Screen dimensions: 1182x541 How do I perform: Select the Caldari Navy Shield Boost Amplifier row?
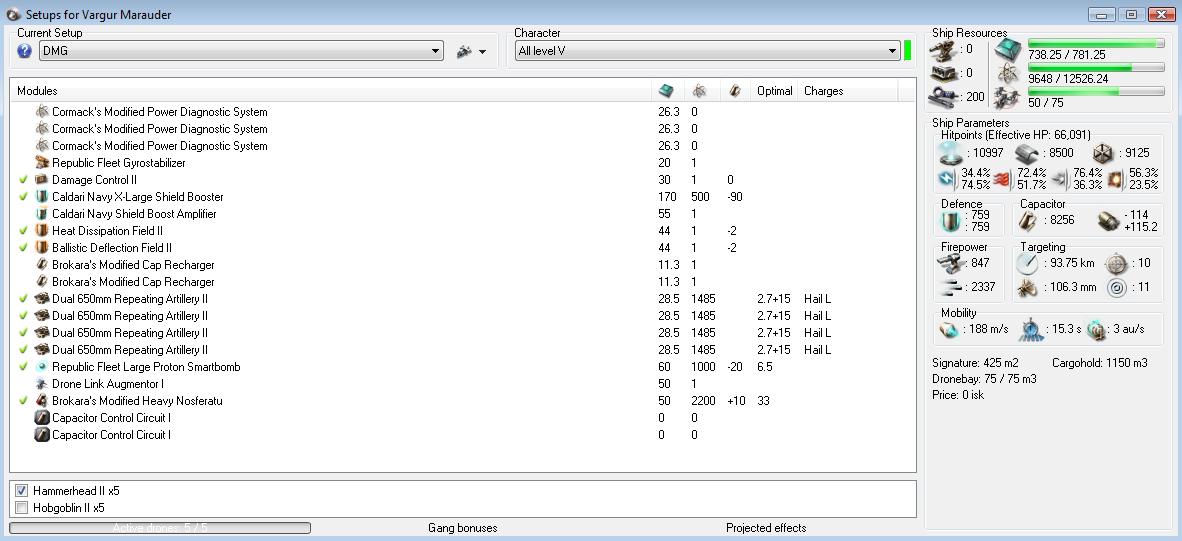click(x=463, y=214)
